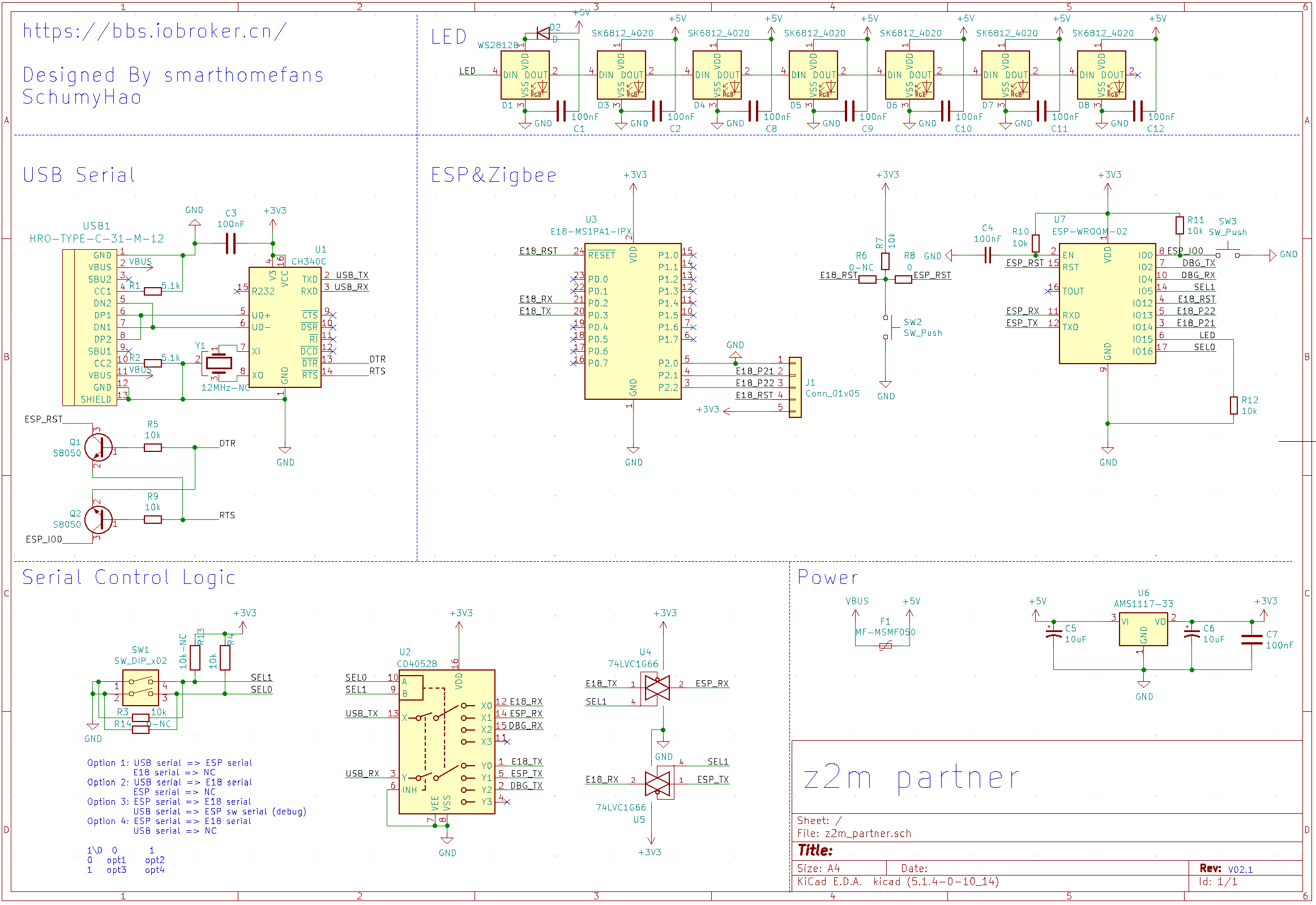Image resolution: width=1316 pixels, height=905 pixels.
Task: Select the E18-MS1PA1-IPX module U3
Action: click(633, 322)
